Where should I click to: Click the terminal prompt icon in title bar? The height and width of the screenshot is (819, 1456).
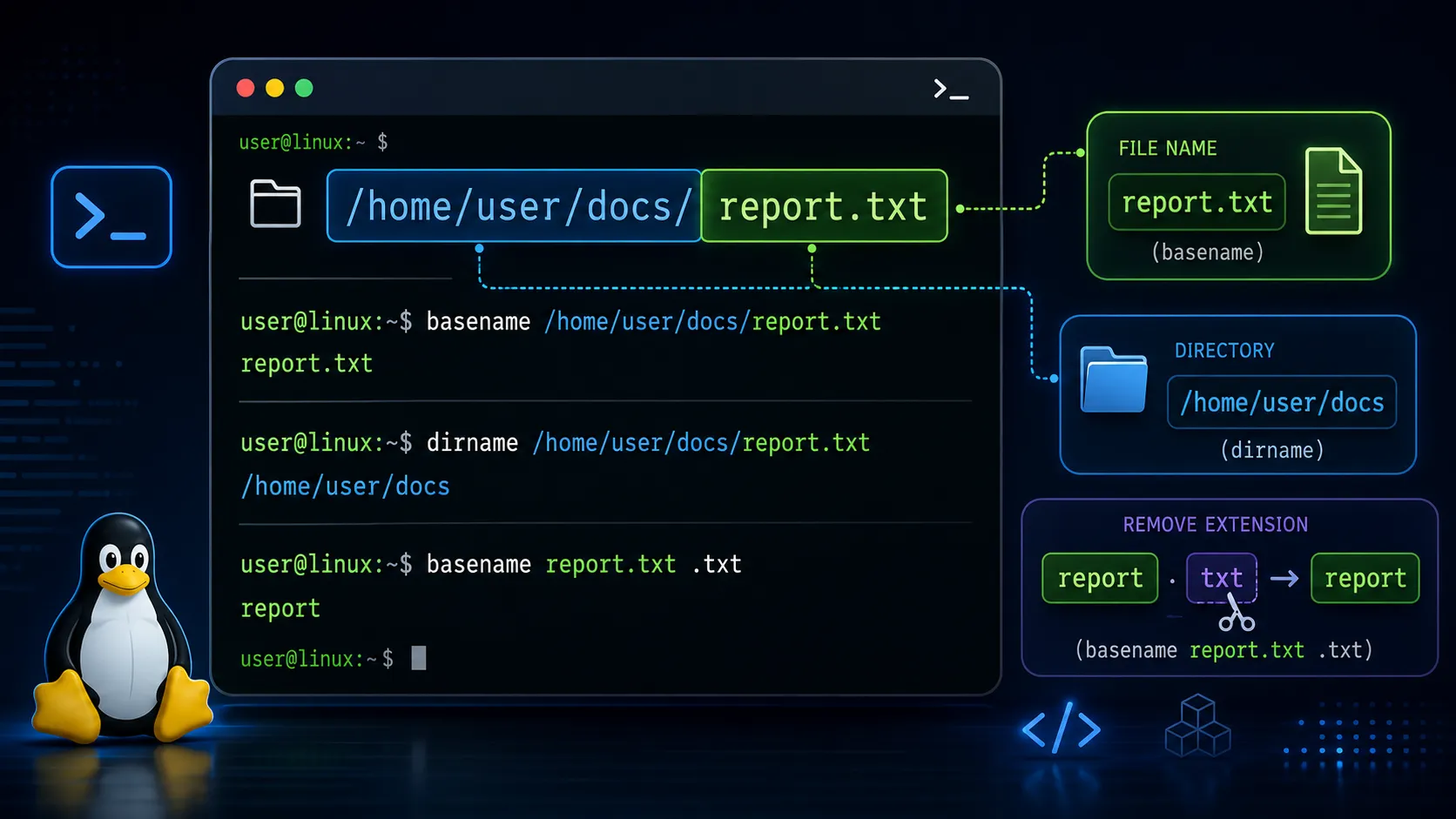(x=950, y=89)
